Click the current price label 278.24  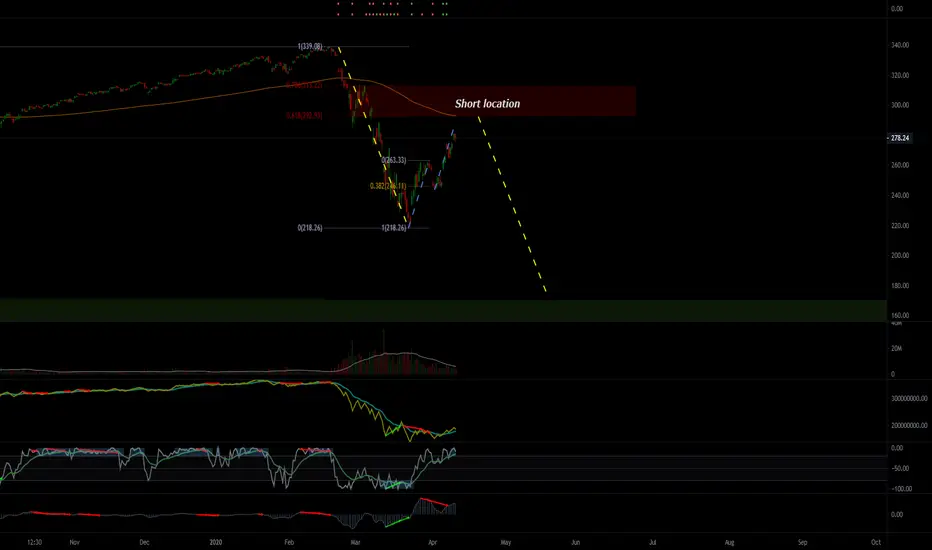pyautogui.click(x=900, y=138)
